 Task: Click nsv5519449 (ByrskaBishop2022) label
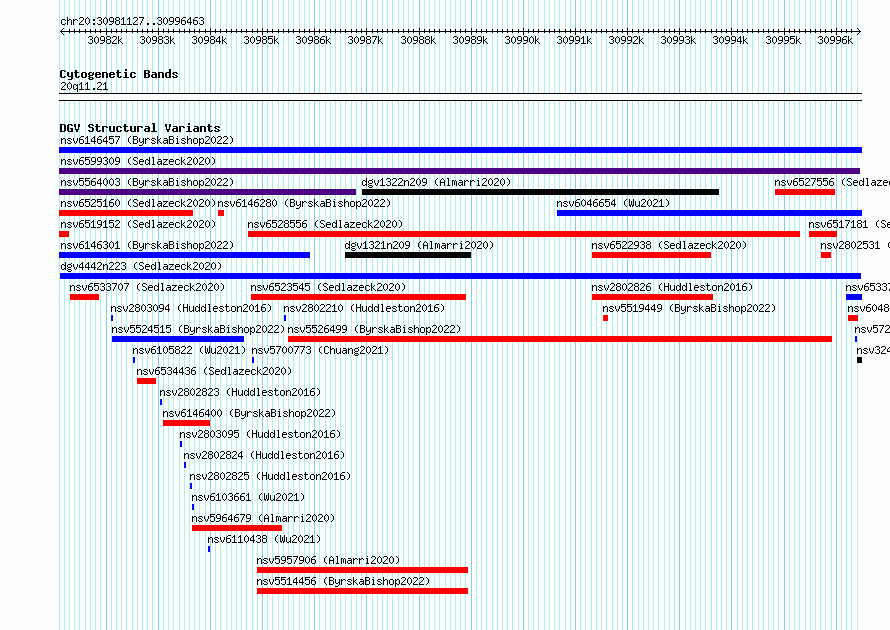pyautogui.click(x=689, y=308)
